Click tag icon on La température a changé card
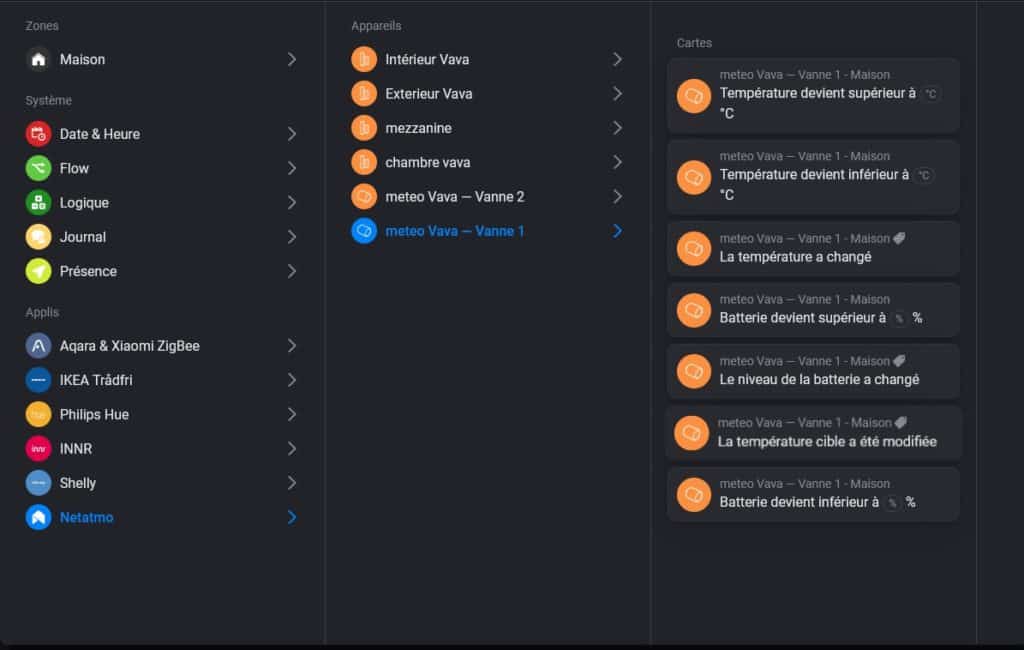 899,238
